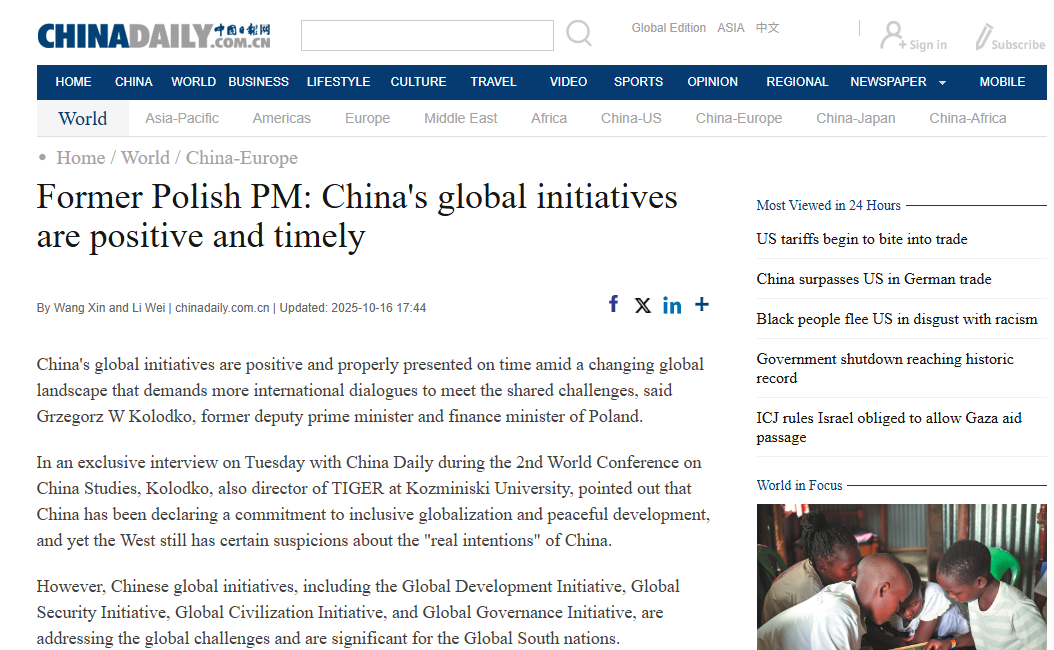The height and width of the screenshot is (650, 1054).
Task: Open more sharing options plus icon
Action: 702,304
